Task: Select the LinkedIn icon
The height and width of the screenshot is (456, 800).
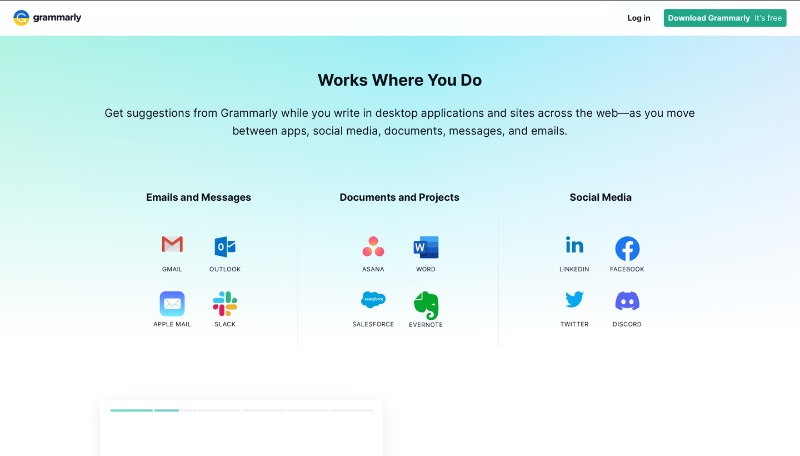Action: point(574,245)
